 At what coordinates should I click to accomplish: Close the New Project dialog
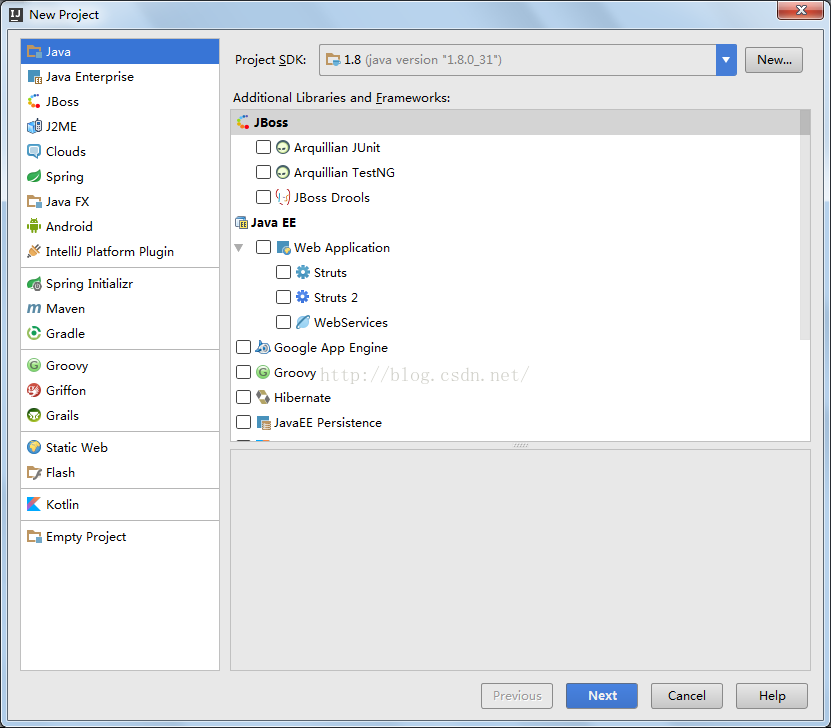(800, 10)
